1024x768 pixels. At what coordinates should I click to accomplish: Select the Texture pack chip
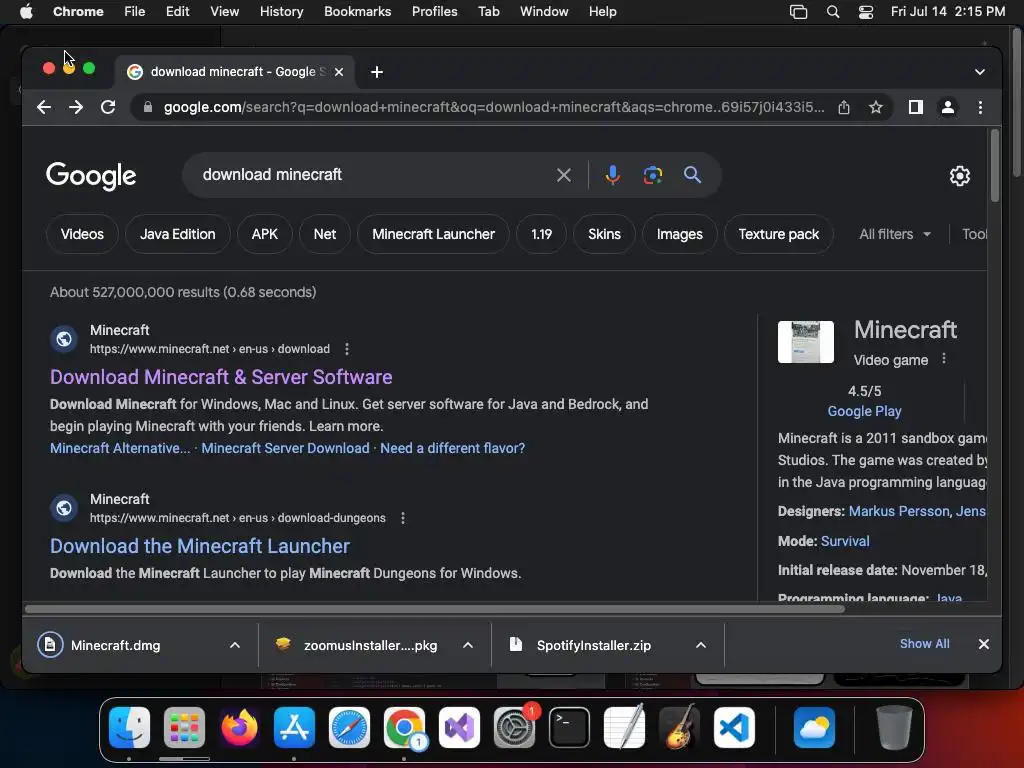click(x=778, y=234)
